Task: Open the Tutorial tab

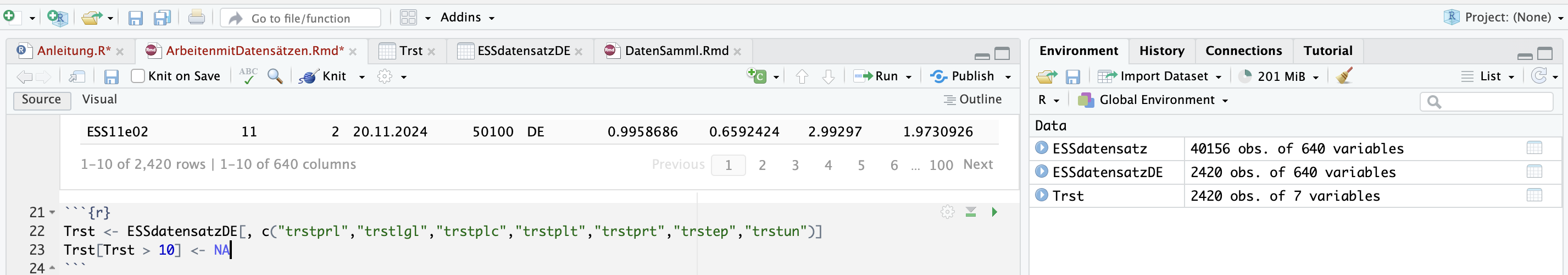Action: tap(1327, 51)
